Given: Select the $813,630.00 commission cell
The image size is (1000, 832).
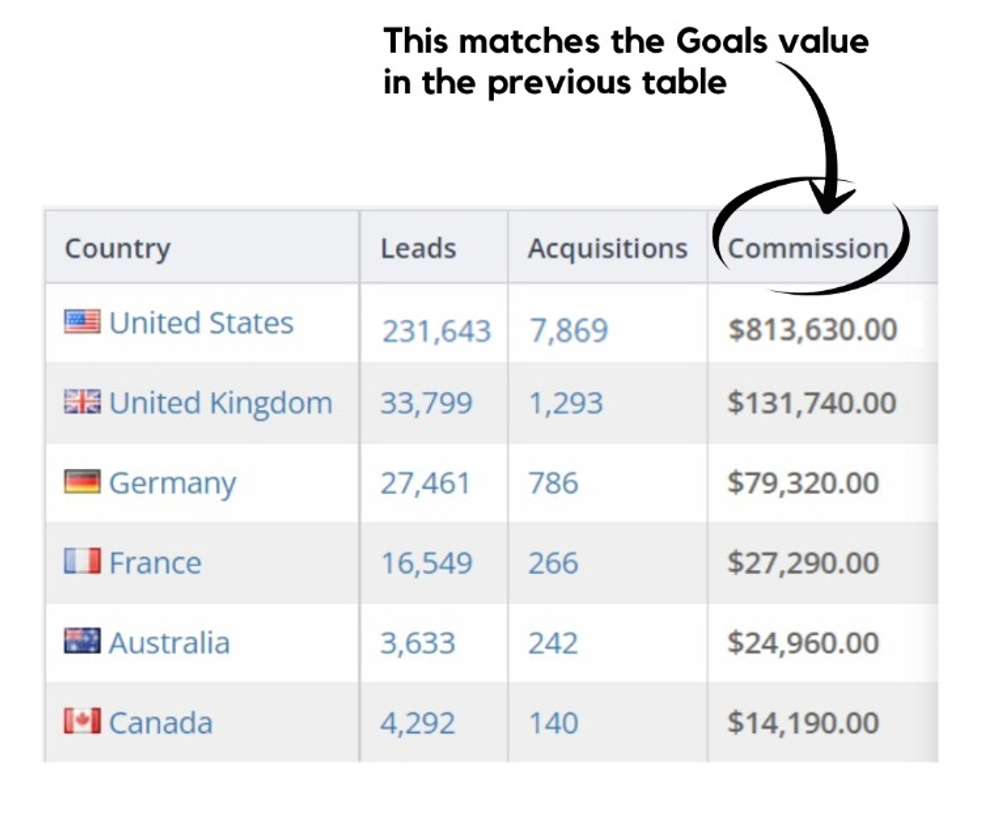Looking at the screenshot, I should tap(812, 329).
